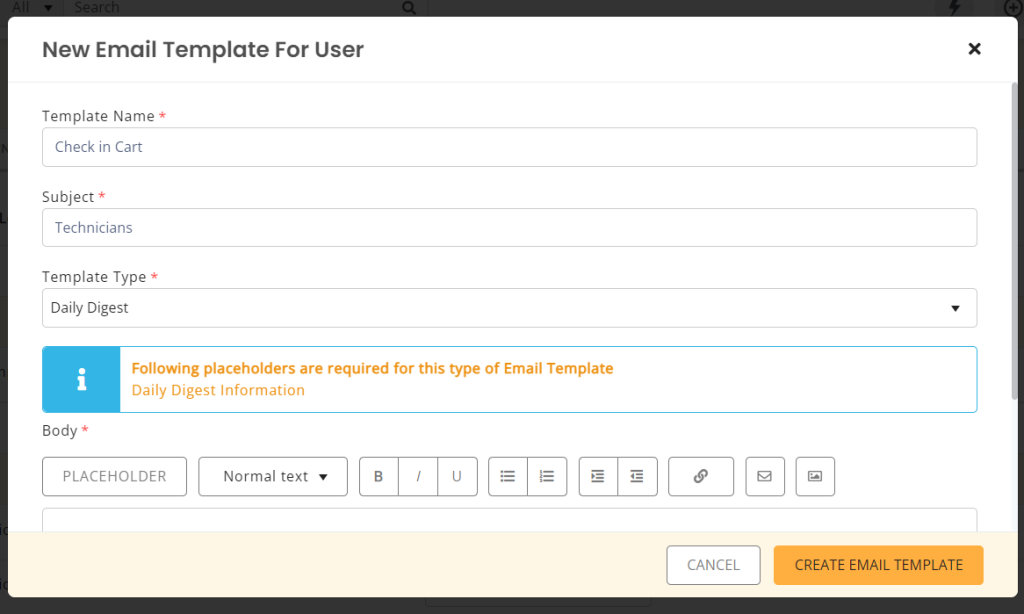Insert an image into the email body
Image resolution: width=1024 pixels, height=614 pixels.
(815, 476)
